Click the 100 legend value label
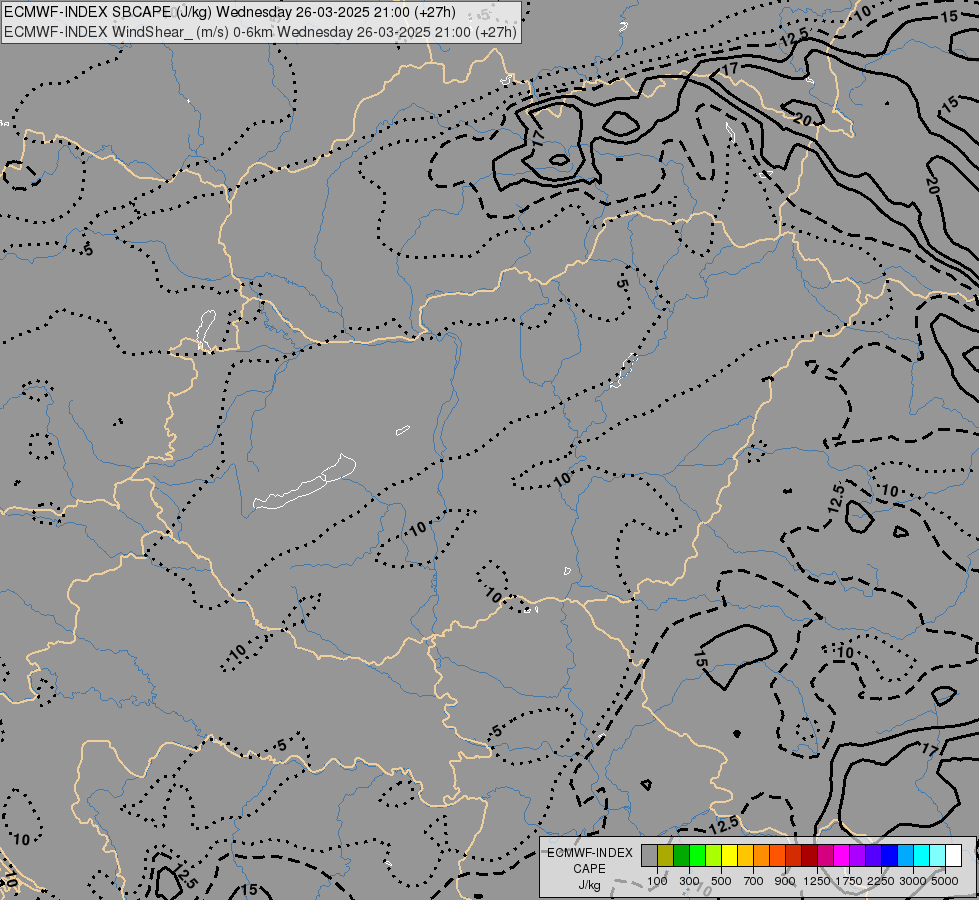Viewport: 979px width, 900px height. (657, 881)
